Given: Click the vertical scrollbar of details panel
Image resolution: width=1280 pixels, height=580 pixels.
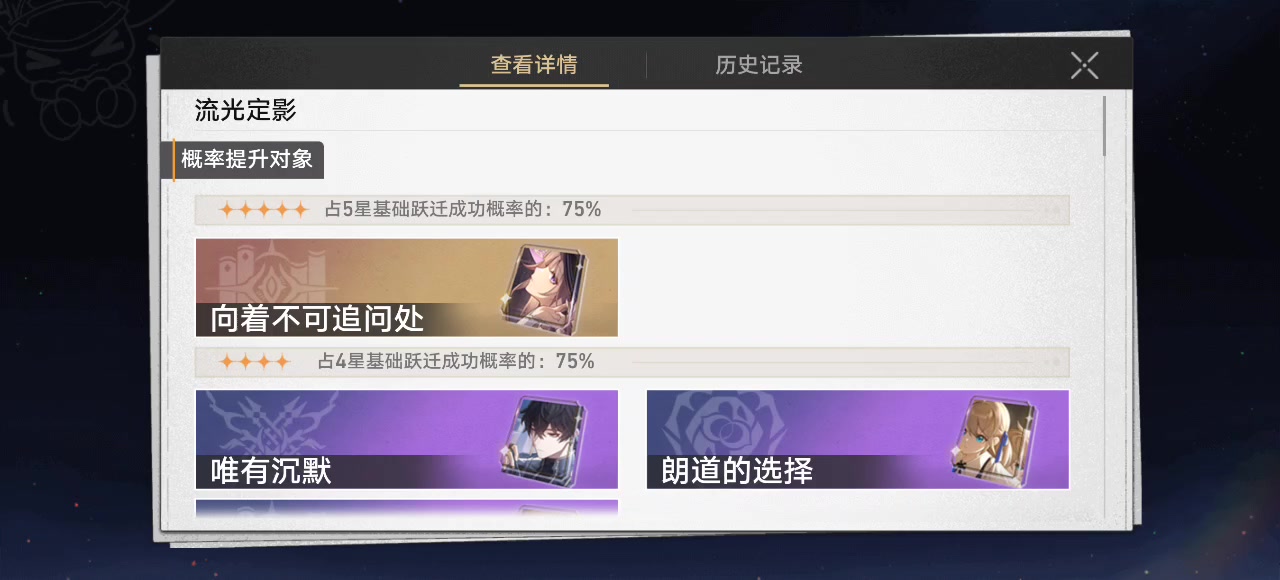Looking at the screenshot, I should pos(1104,126).
